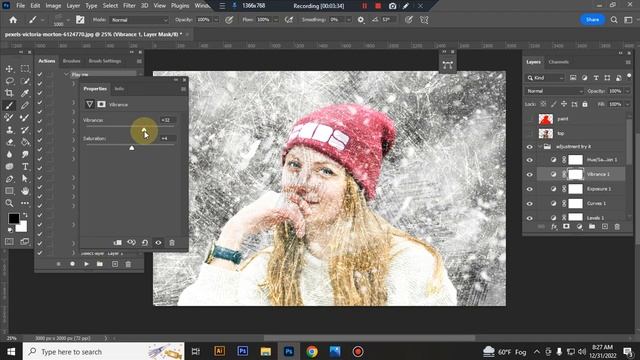This screenshot has height=360, width=640.
Task: Open the Edit Toolbar ellipsis menu
Action: coord(25,203)
